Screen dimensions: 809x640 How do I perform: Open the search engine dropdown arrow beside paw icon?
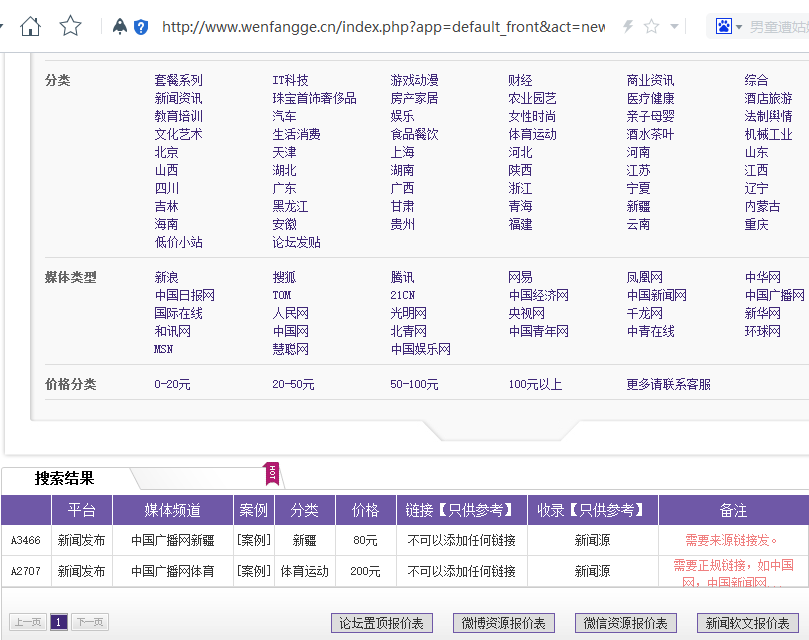pyautogui.click(x=739, y=27)
